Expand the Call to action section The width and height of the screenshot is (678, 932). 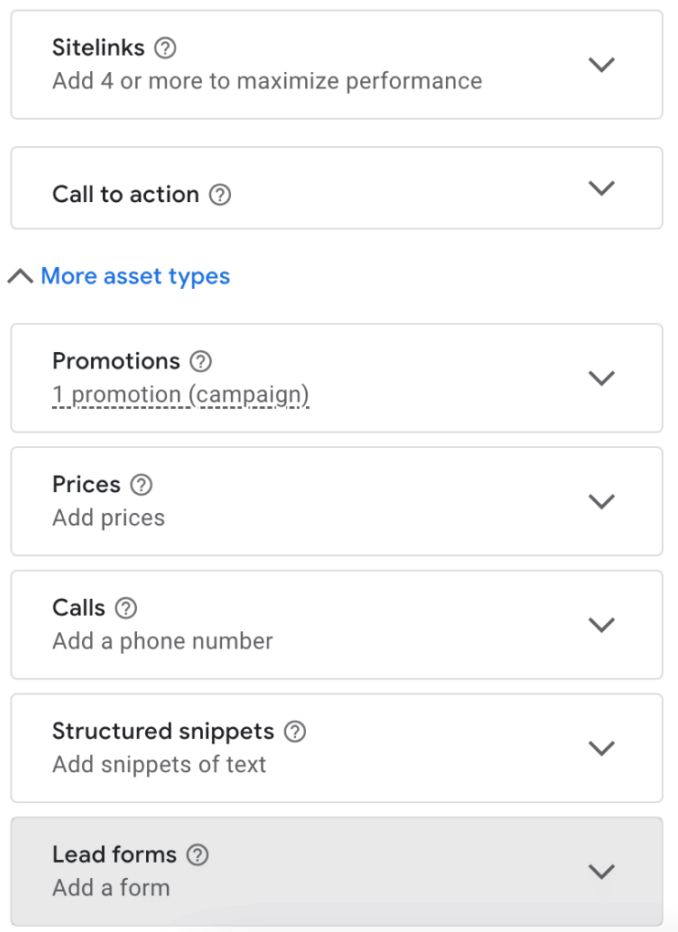click(x=602, y=188)
